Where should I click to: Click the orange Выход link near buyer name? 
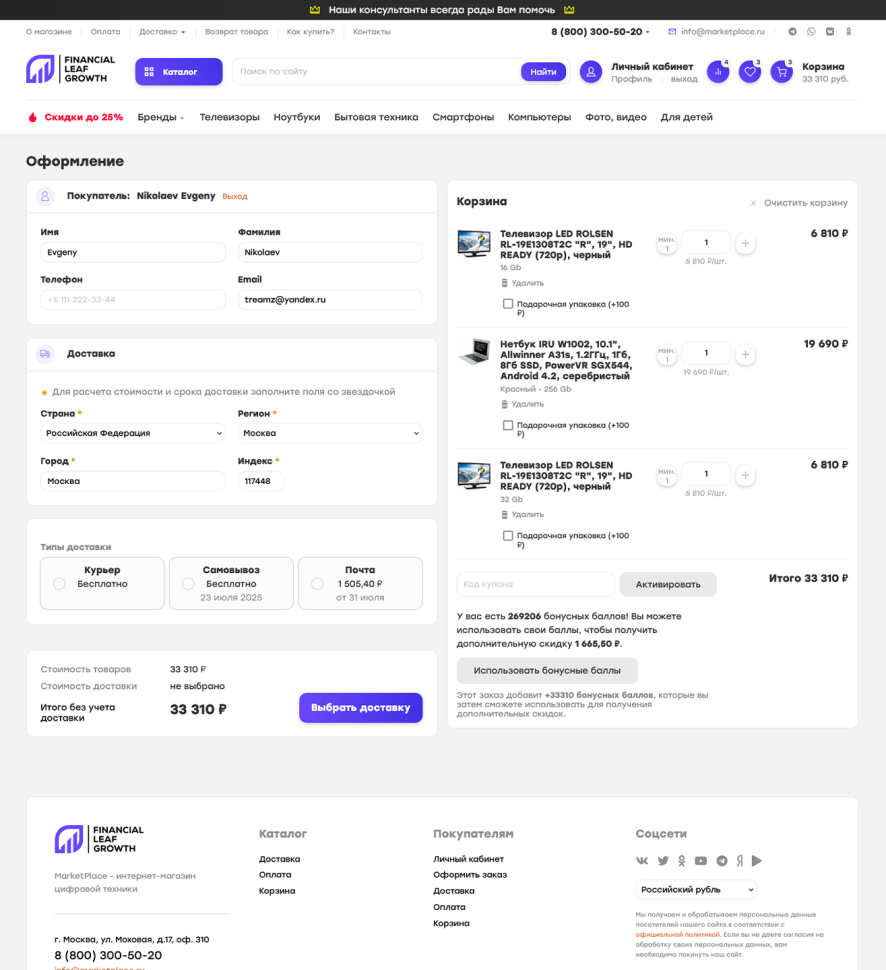point(235,196)
